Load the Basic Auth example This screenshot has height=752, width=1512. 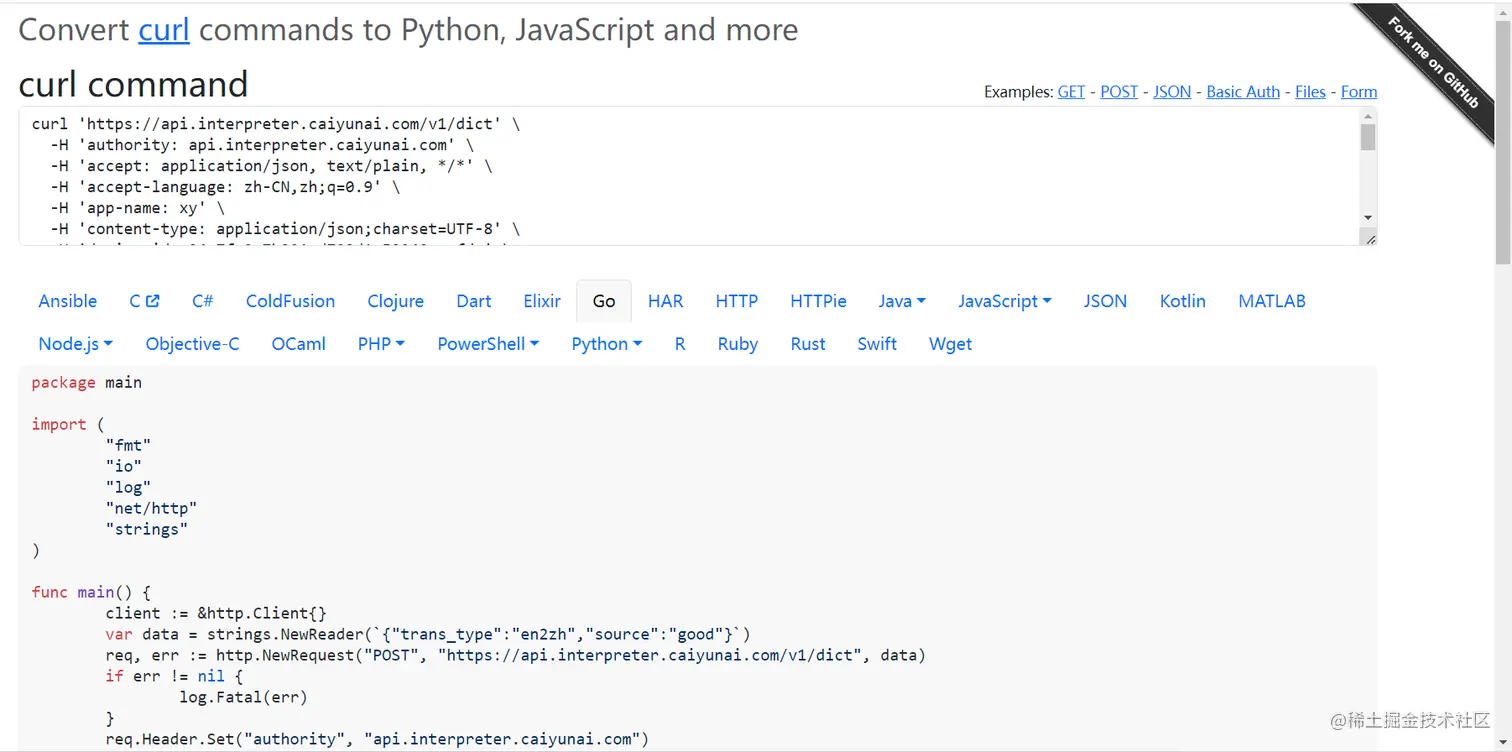tap(1243, 92)
